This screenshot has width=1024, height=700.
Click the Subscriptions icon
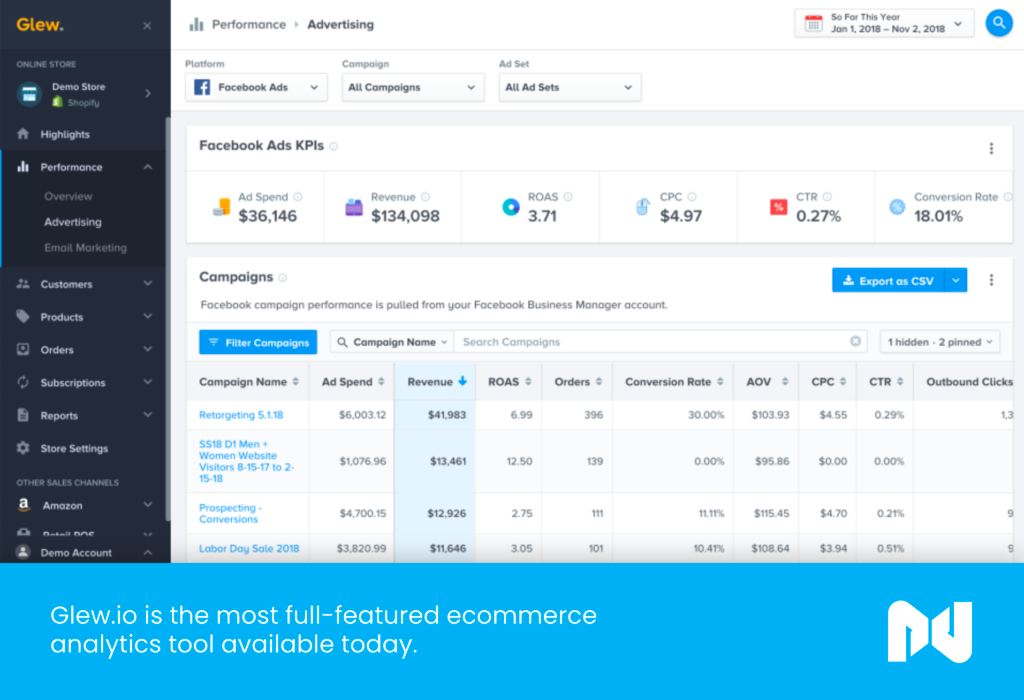coord(23,382)
